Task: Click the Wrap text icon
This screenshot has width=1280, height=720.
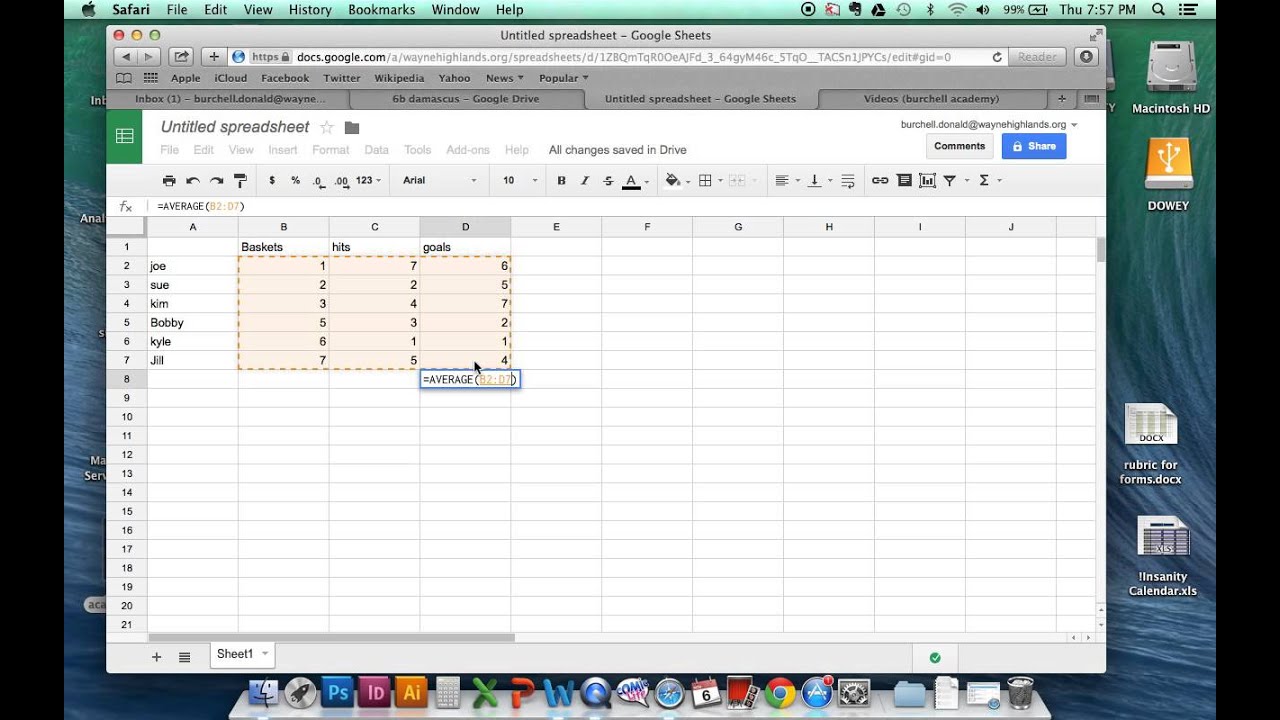Action: pos(848,181)
